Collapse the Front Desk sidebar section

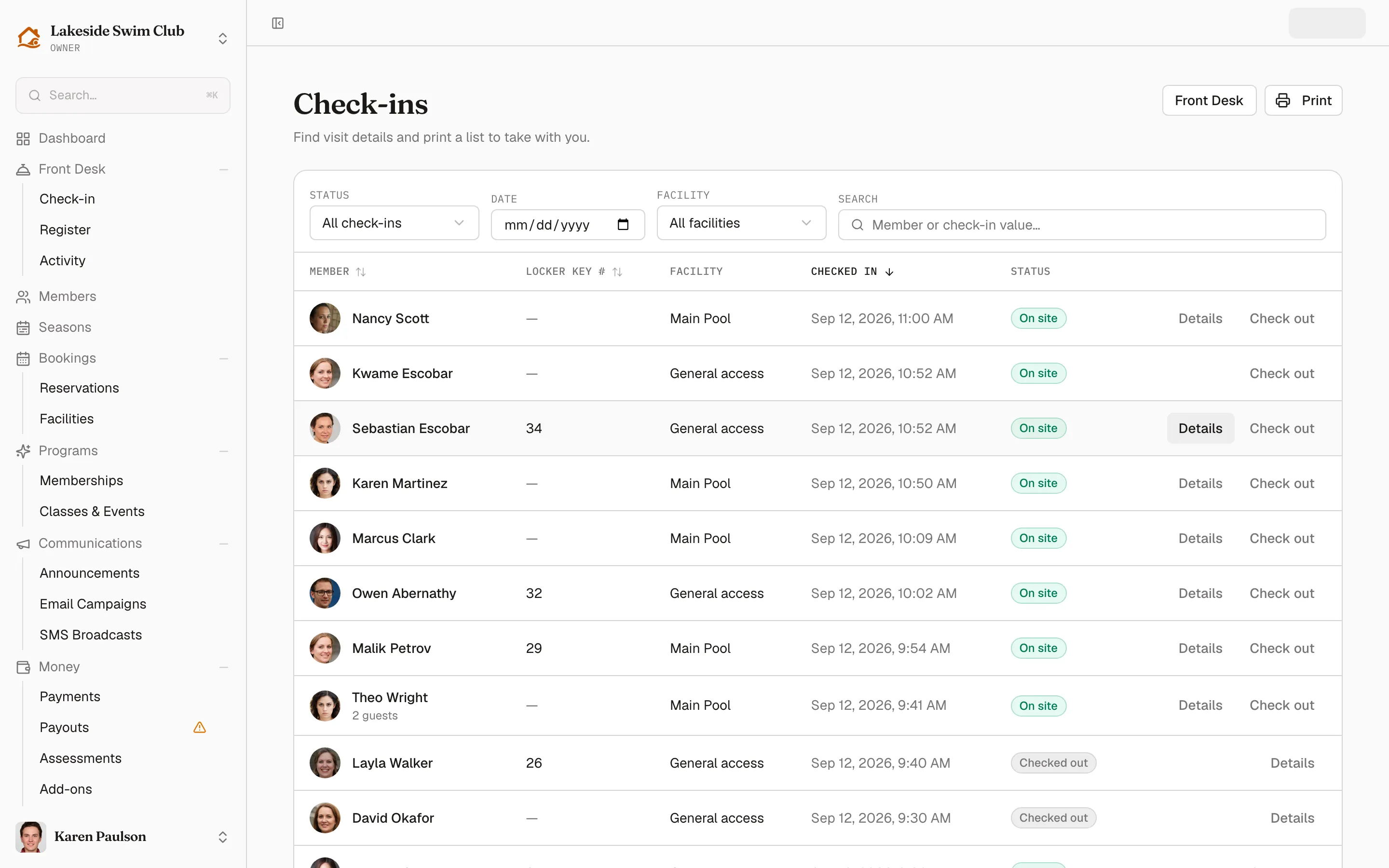tap(224, 169)
